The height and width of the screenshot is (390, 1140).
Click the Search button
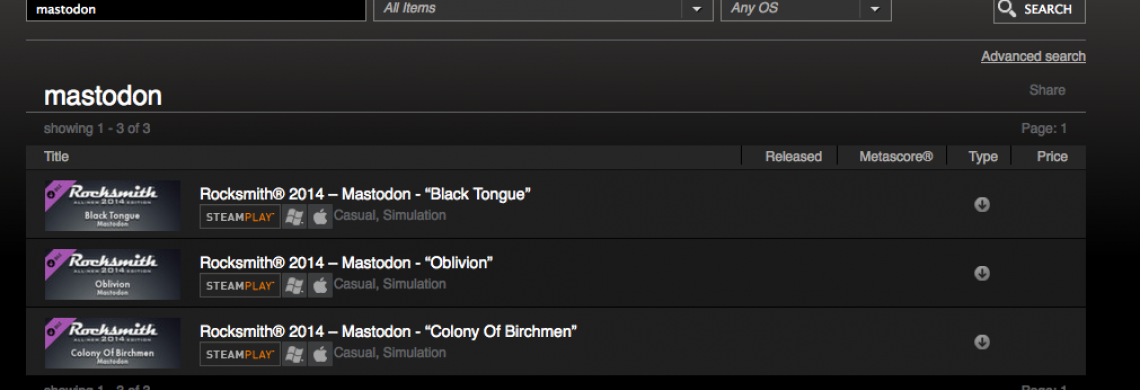(1039, 9)
